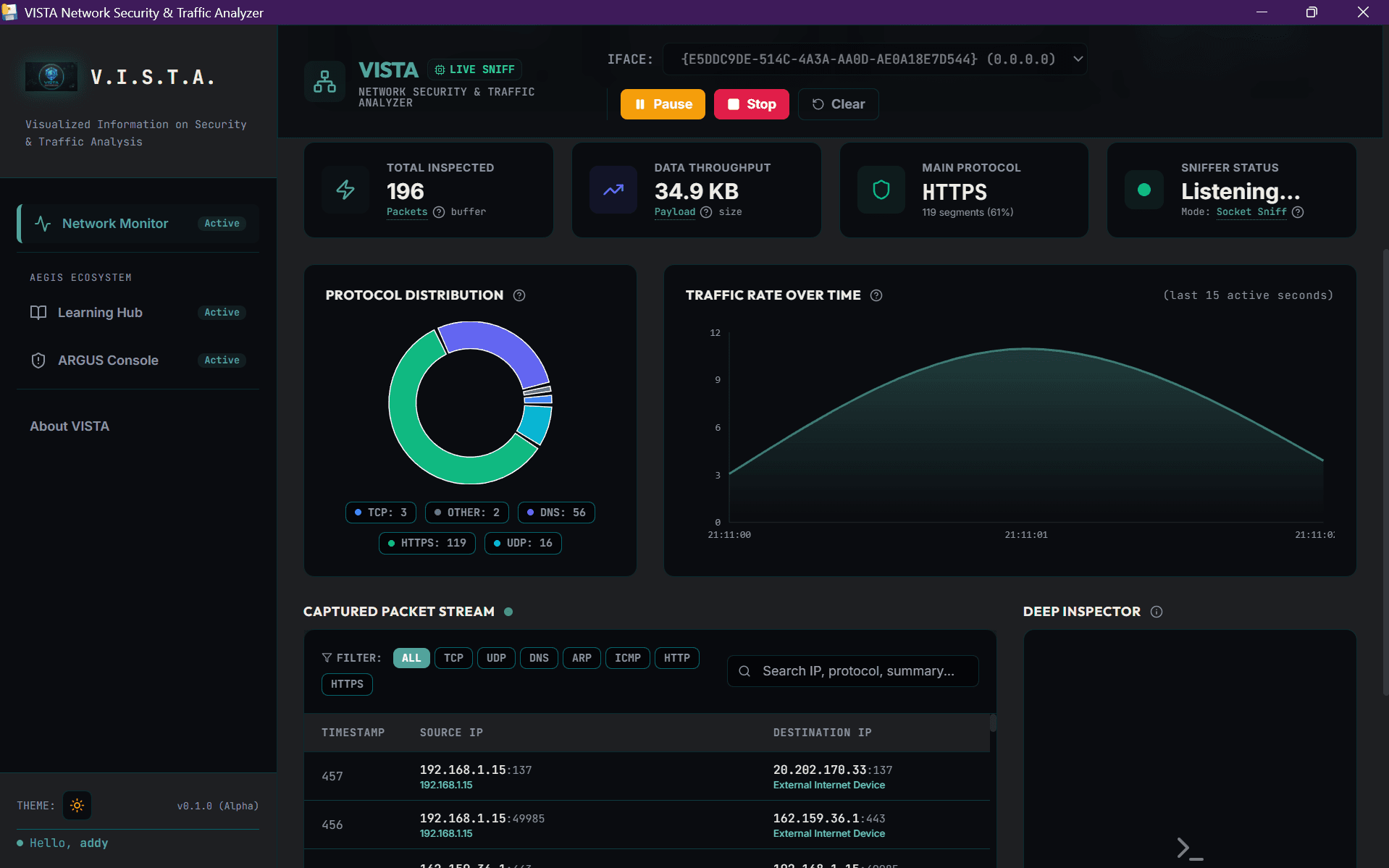Image resolution: width=1389 pixels, height=868 pixels.
Task: Select packet row 456
Action: [x=647, y=825]
